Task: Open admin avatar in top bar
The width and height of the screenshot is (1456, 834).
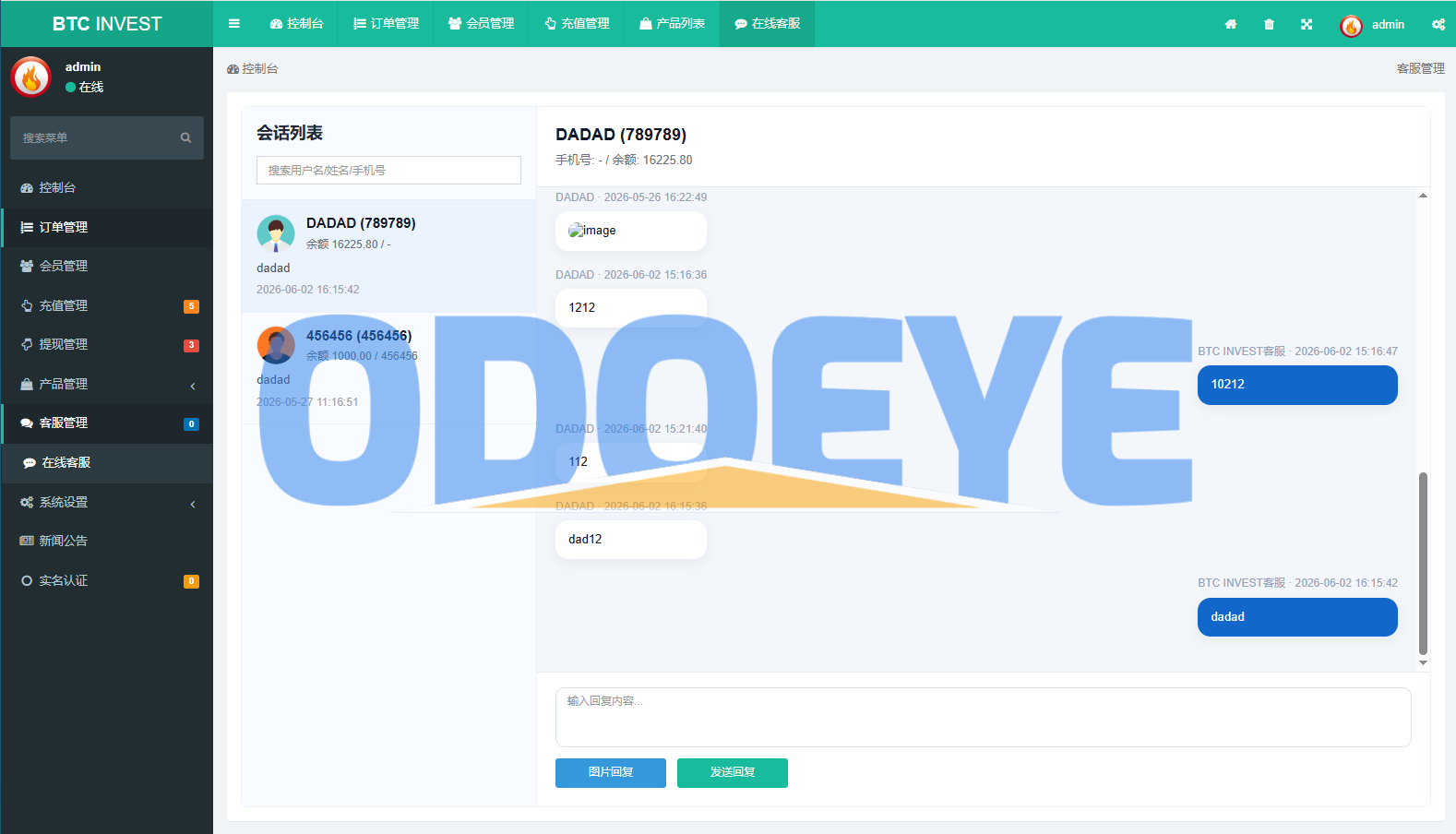Action: click(1351, 26)
